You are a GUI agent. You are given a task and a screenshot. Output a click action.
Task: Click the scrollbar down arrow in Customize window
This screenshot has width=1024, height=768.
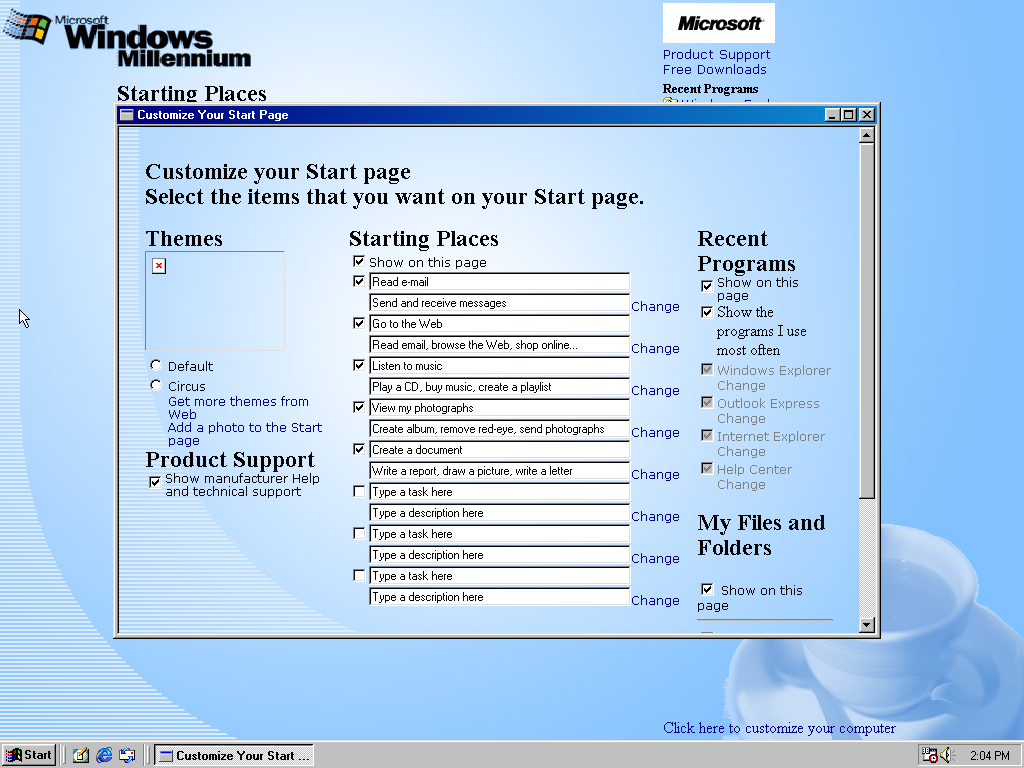point(867,624)
